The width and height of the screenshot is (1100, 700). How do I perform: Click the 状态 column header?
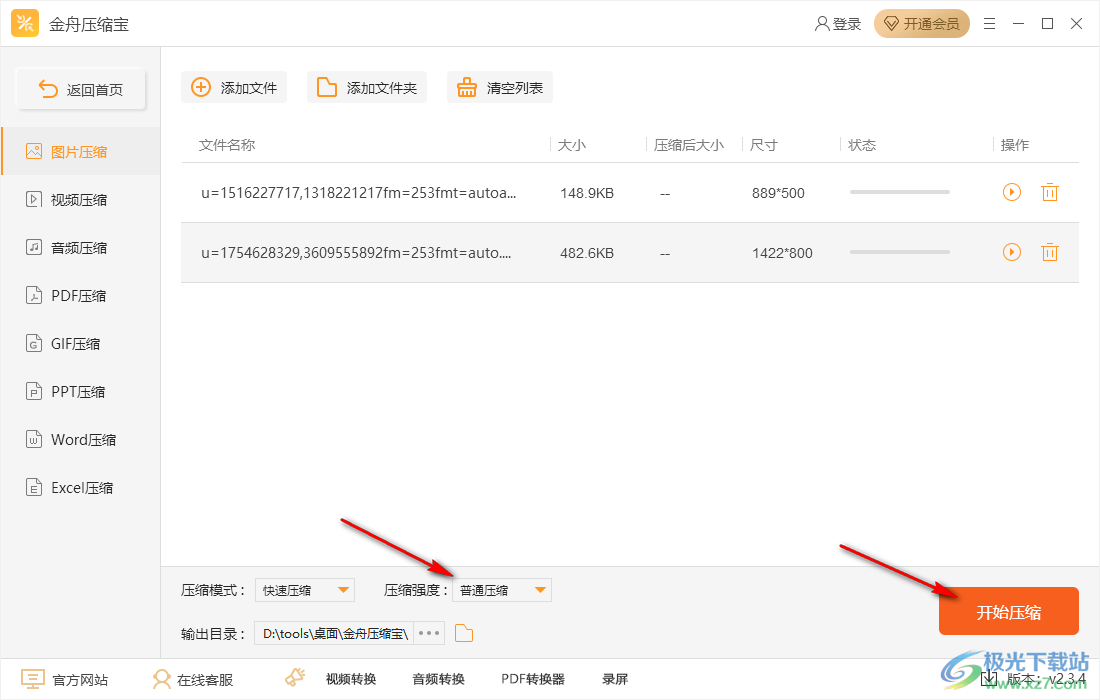862,145
